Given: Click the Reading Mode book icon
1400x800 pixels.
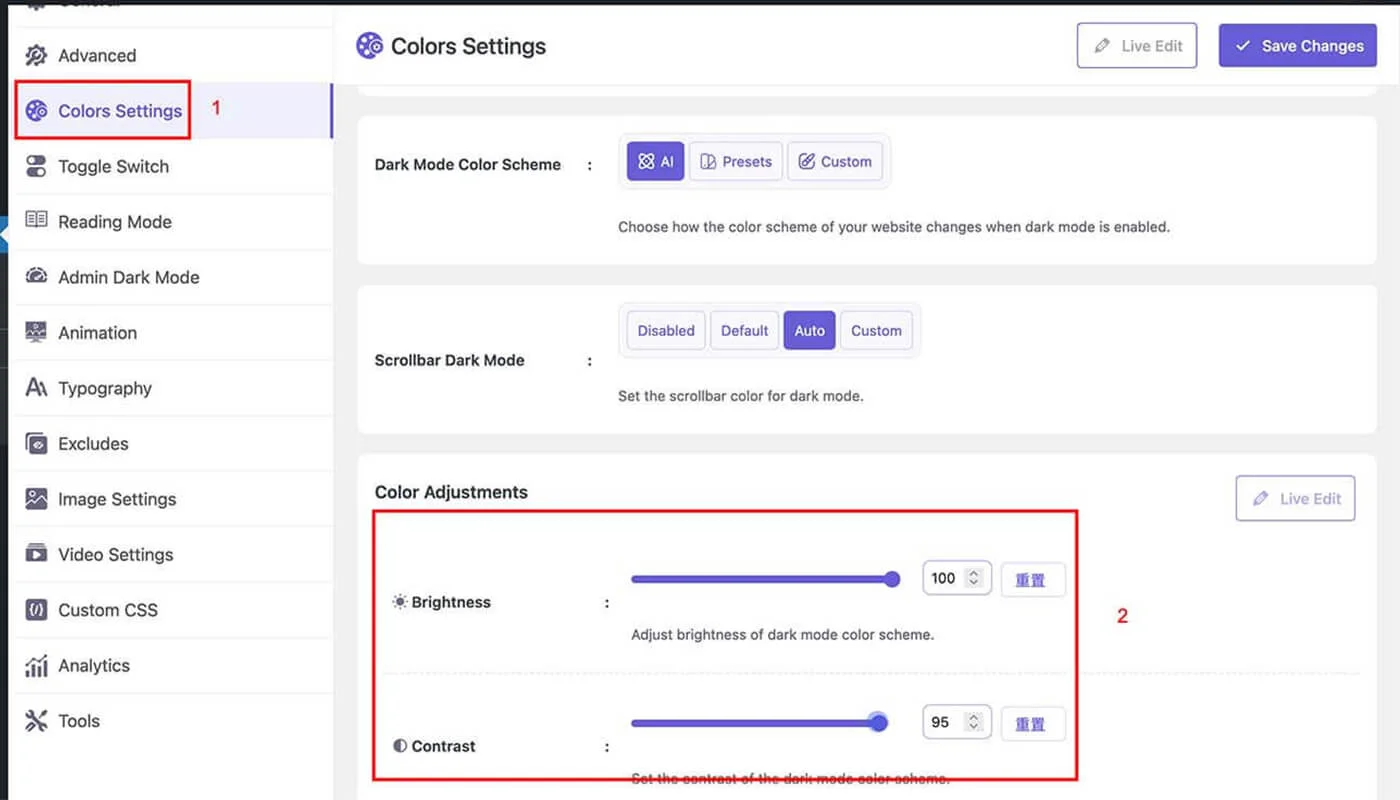Looking at the screenshot, I should coord(36,221).
